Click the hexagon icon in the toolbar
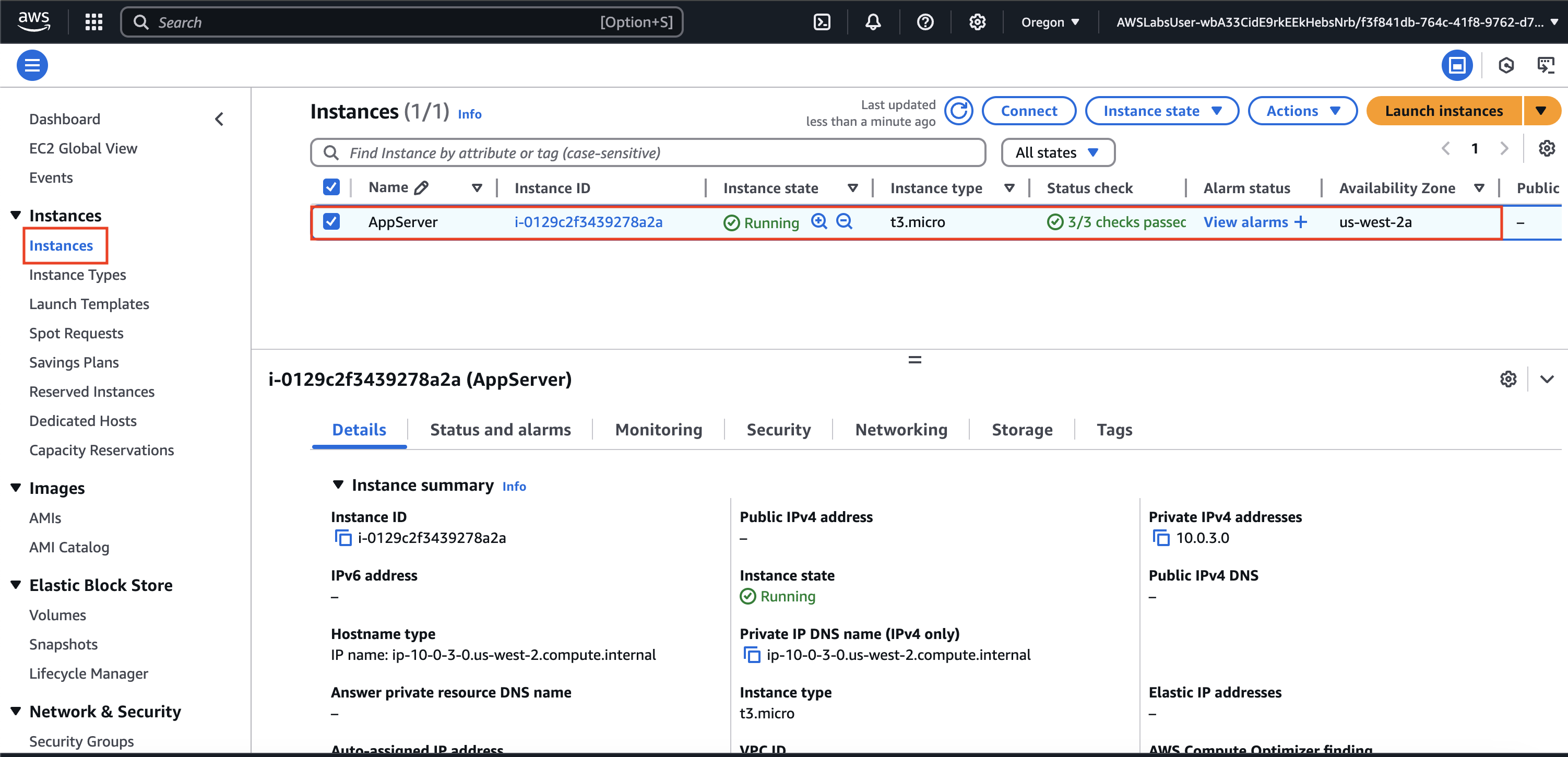 click(x=1506, y=65)
